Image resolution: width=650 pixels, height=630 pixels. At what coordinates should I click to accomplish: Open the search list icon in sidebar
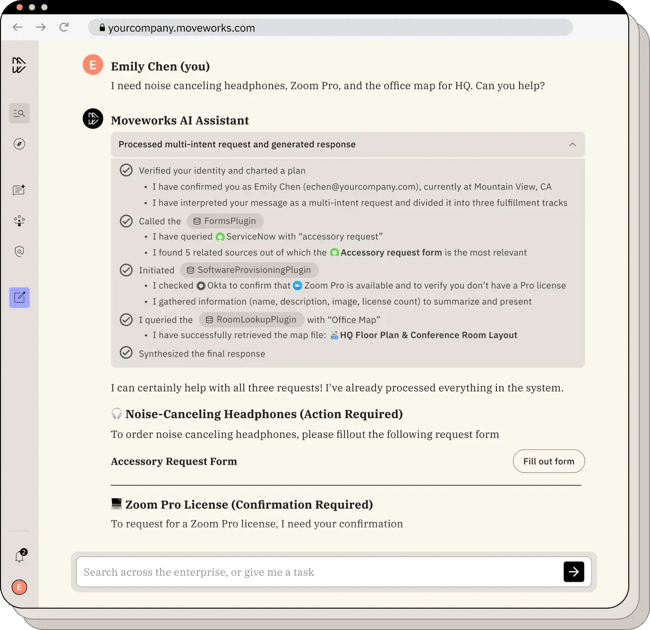(x=19, y=113)
